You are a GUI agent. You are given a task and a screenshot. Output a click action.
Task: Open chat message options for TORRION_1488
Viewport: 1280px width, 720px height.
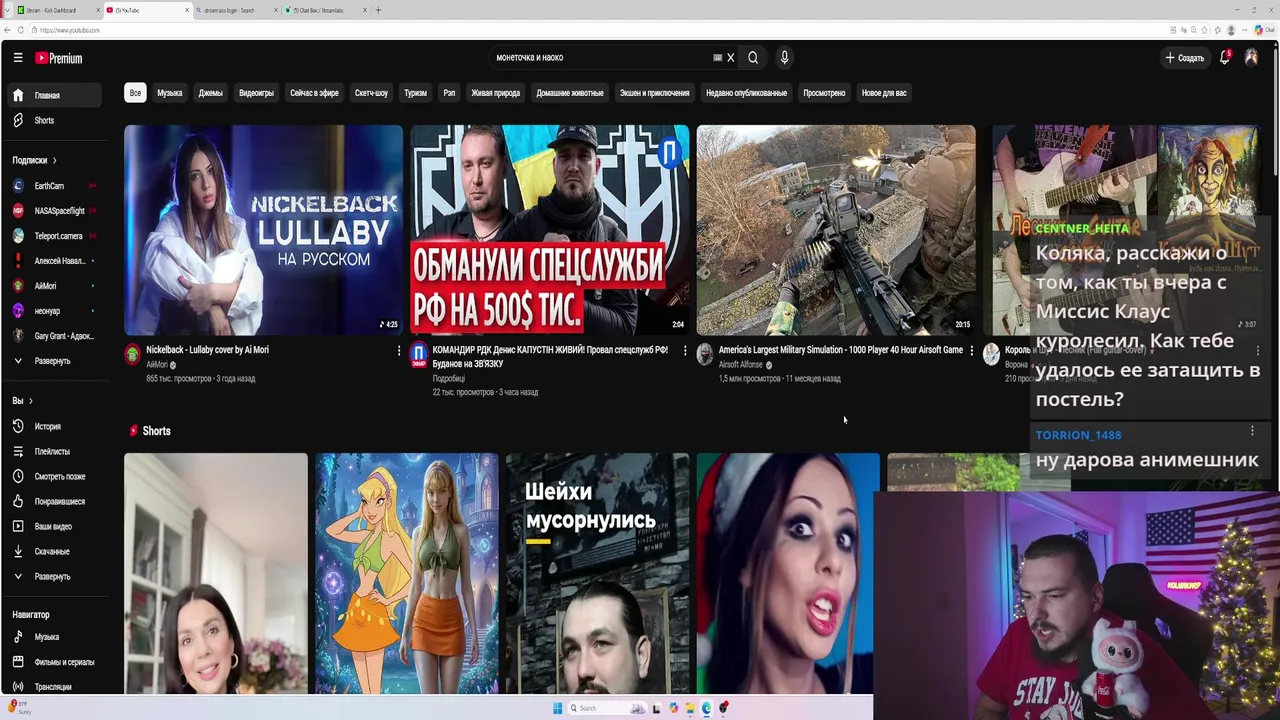pos(1252,431)
